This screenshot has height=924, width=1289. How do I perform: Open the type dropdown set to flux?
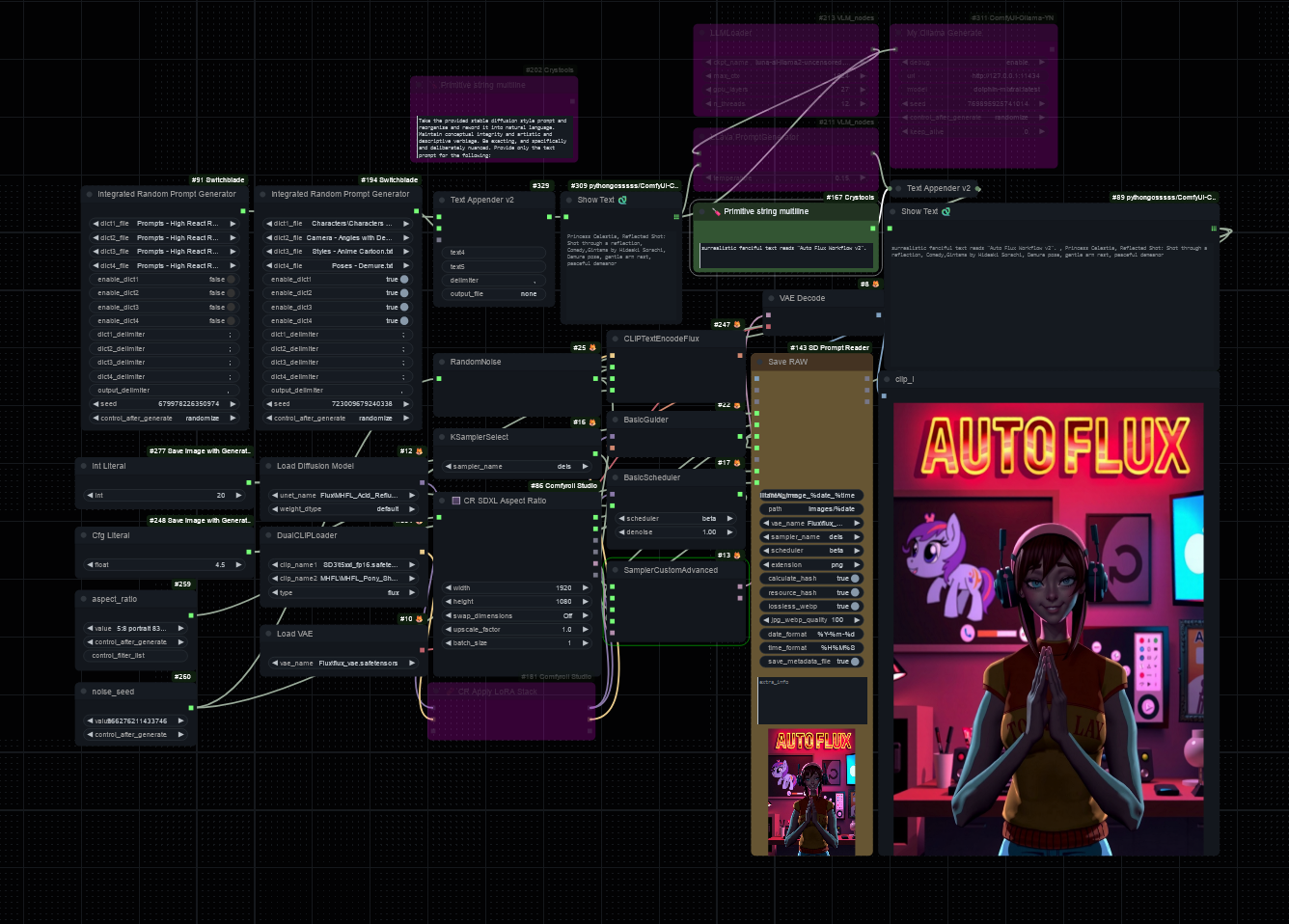point(343,593)
